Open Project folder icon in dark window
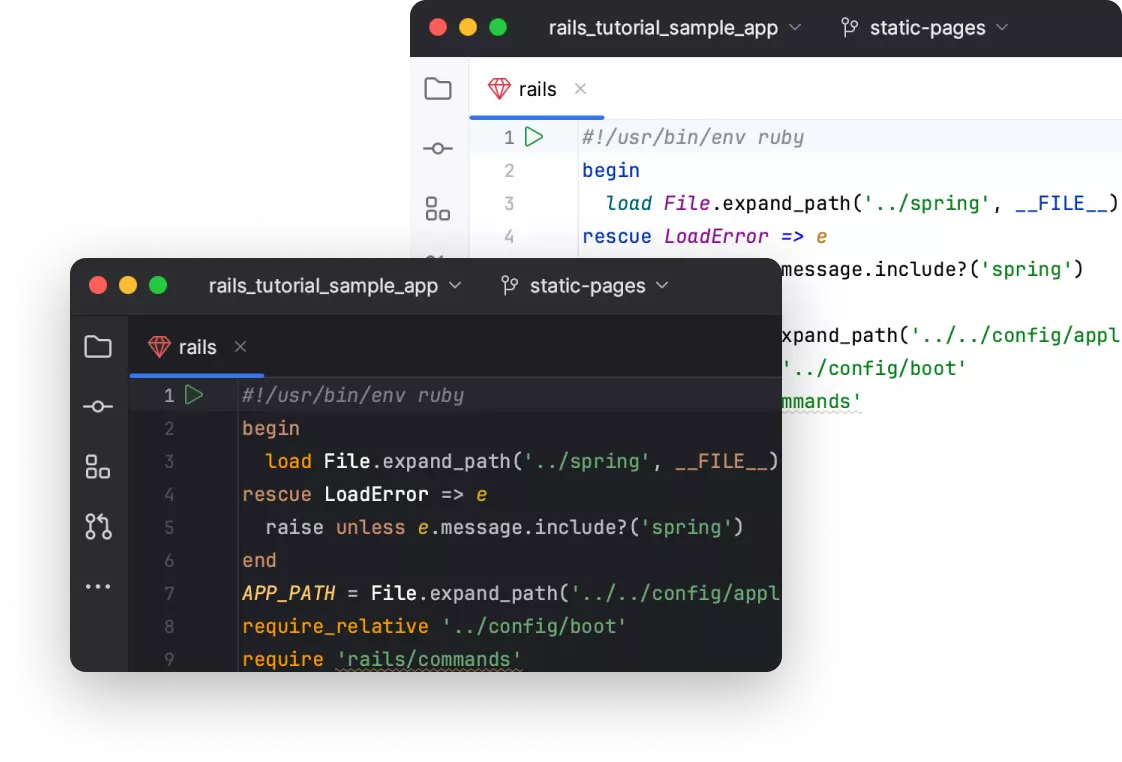This screenshot has height=762, width=1122. (x=98, y=347)
